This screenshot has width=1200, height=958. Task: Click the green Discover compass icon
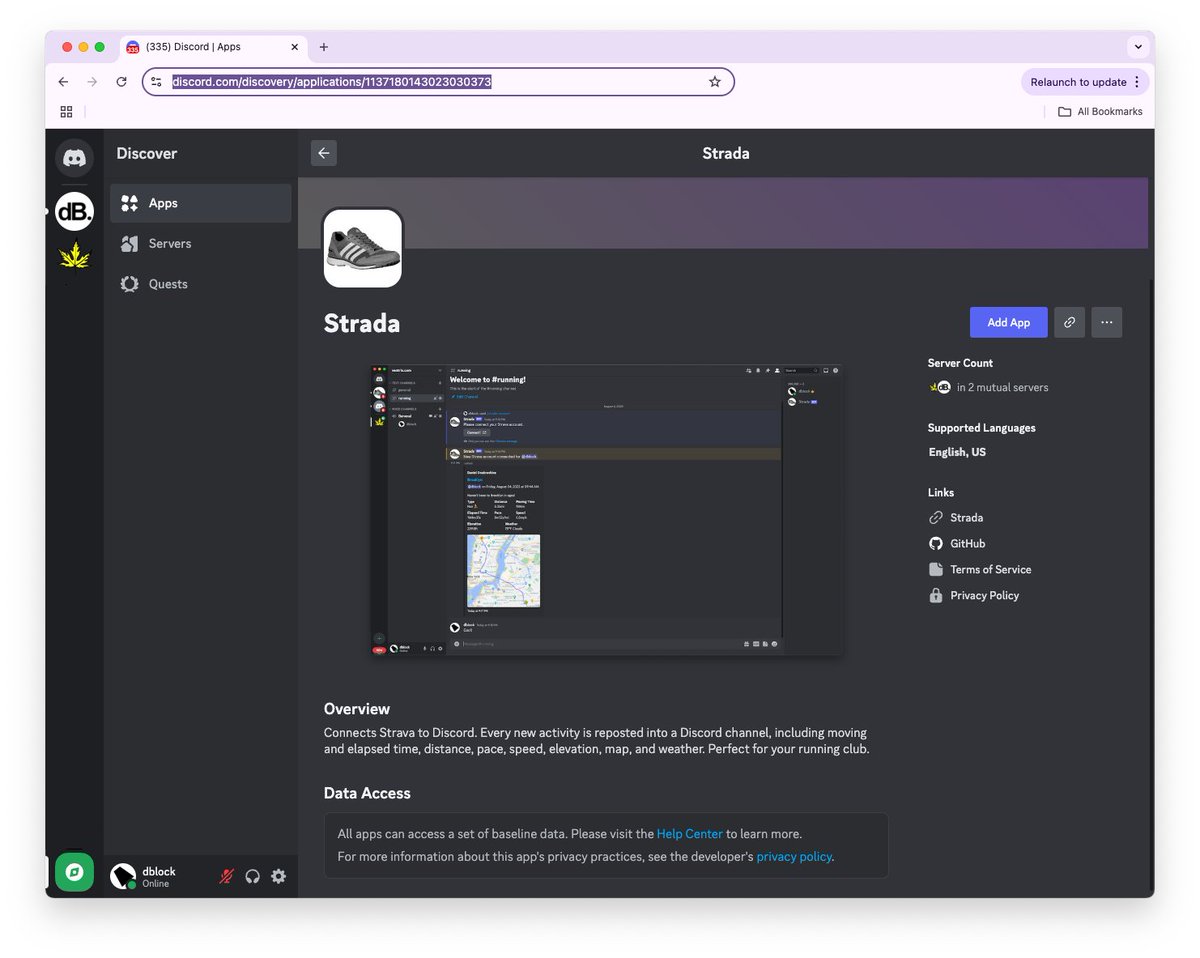pos(74,872)
